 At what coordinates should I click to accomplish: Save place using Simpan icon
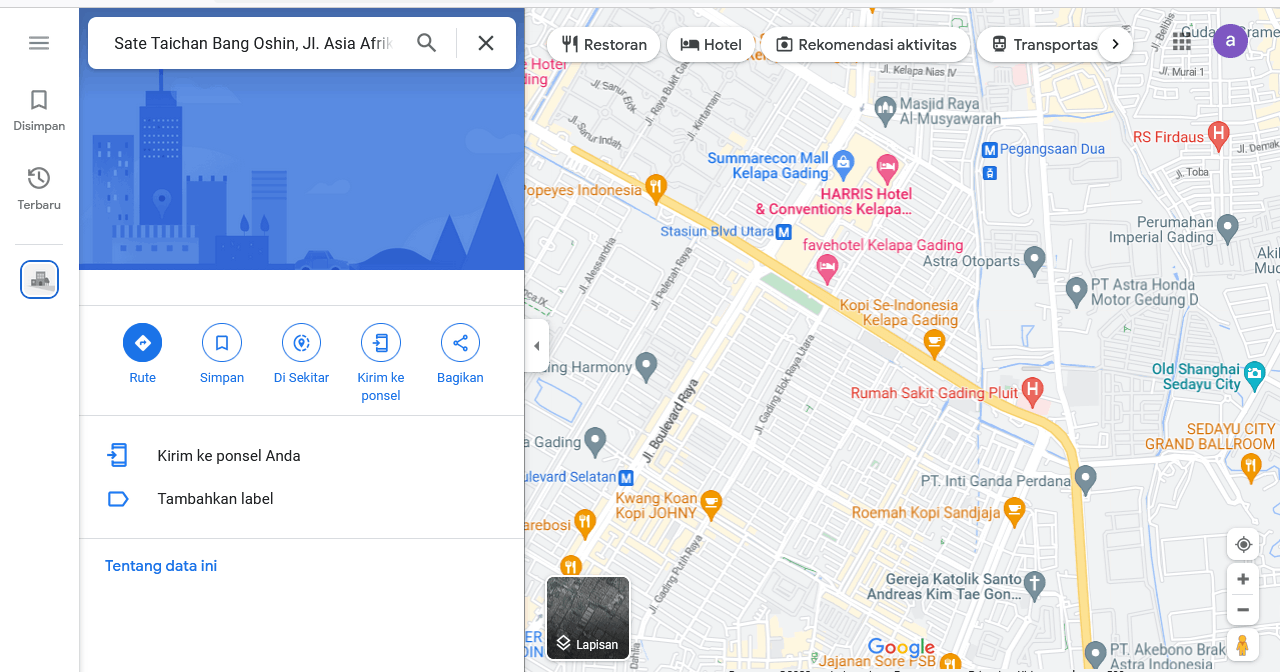[222, 343]
